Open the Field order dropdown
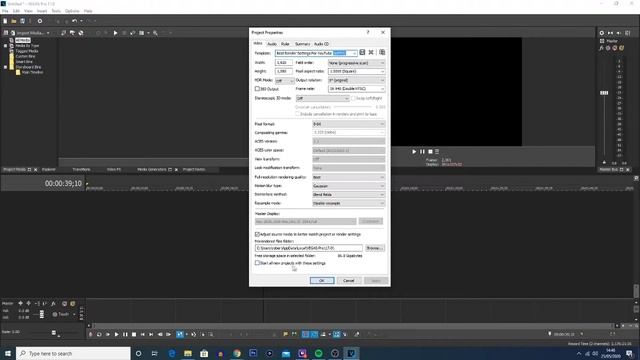This screenshot has height=360, width=640. coord(356,63)
